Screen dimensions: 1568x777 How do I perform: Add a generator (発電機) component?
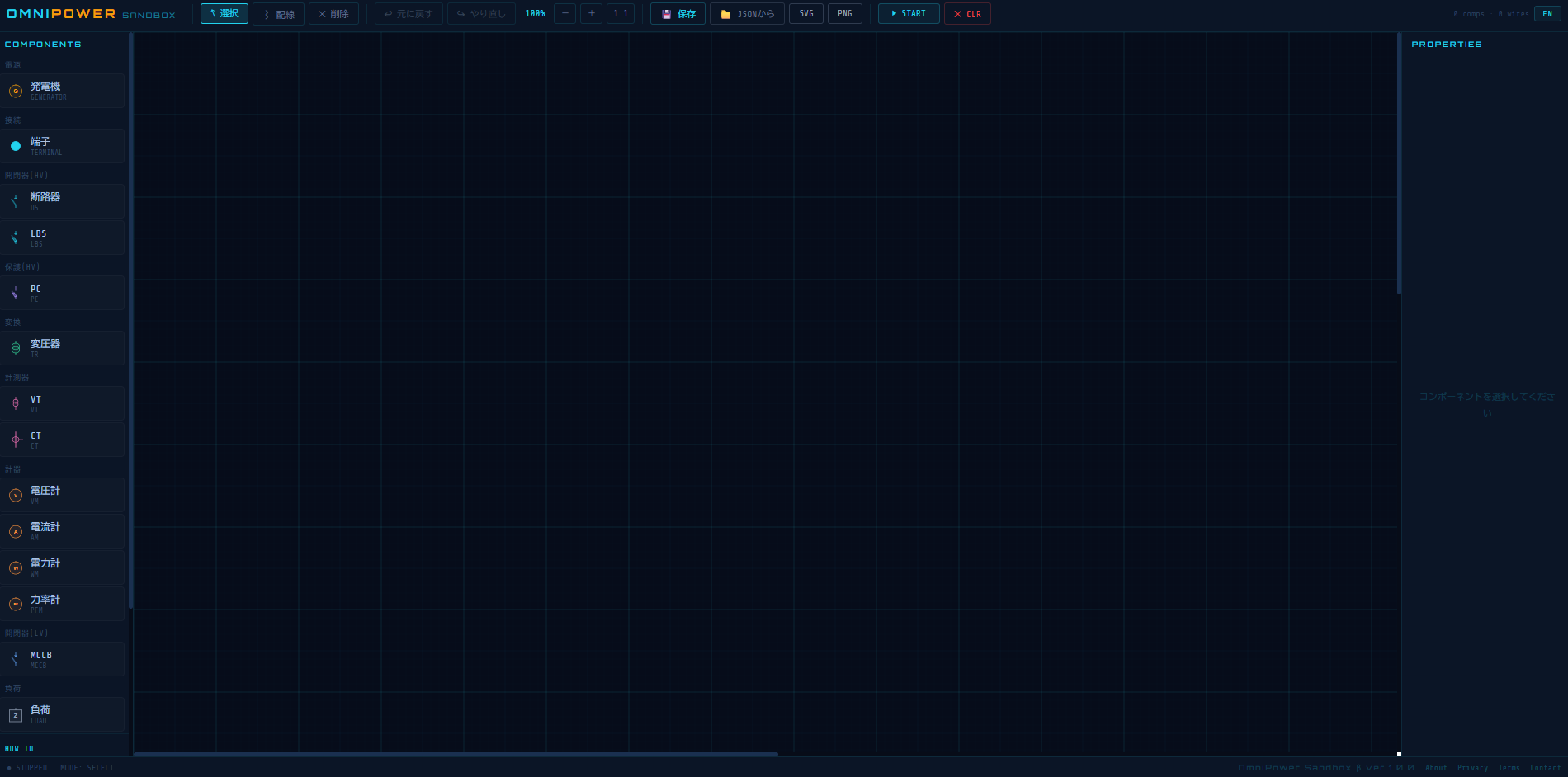[63, 91]
